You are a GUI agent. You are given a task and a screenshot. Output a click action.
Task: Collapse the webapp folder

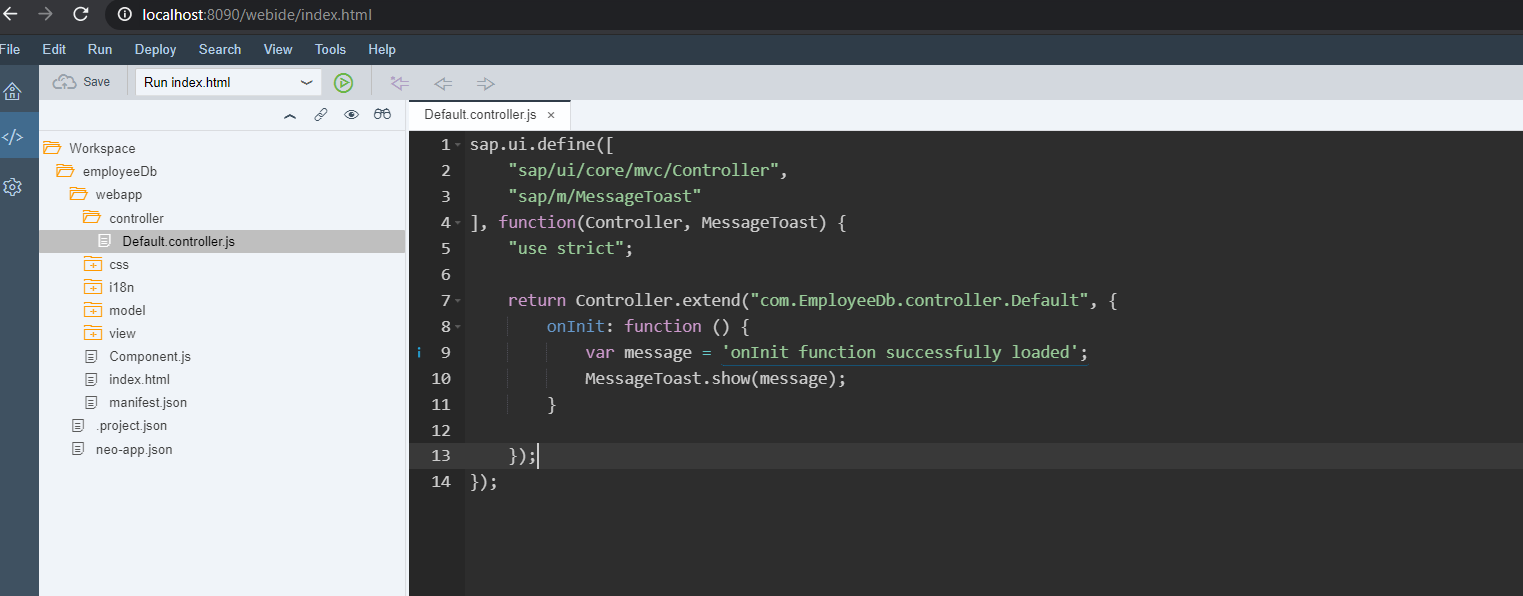(78, 194)
